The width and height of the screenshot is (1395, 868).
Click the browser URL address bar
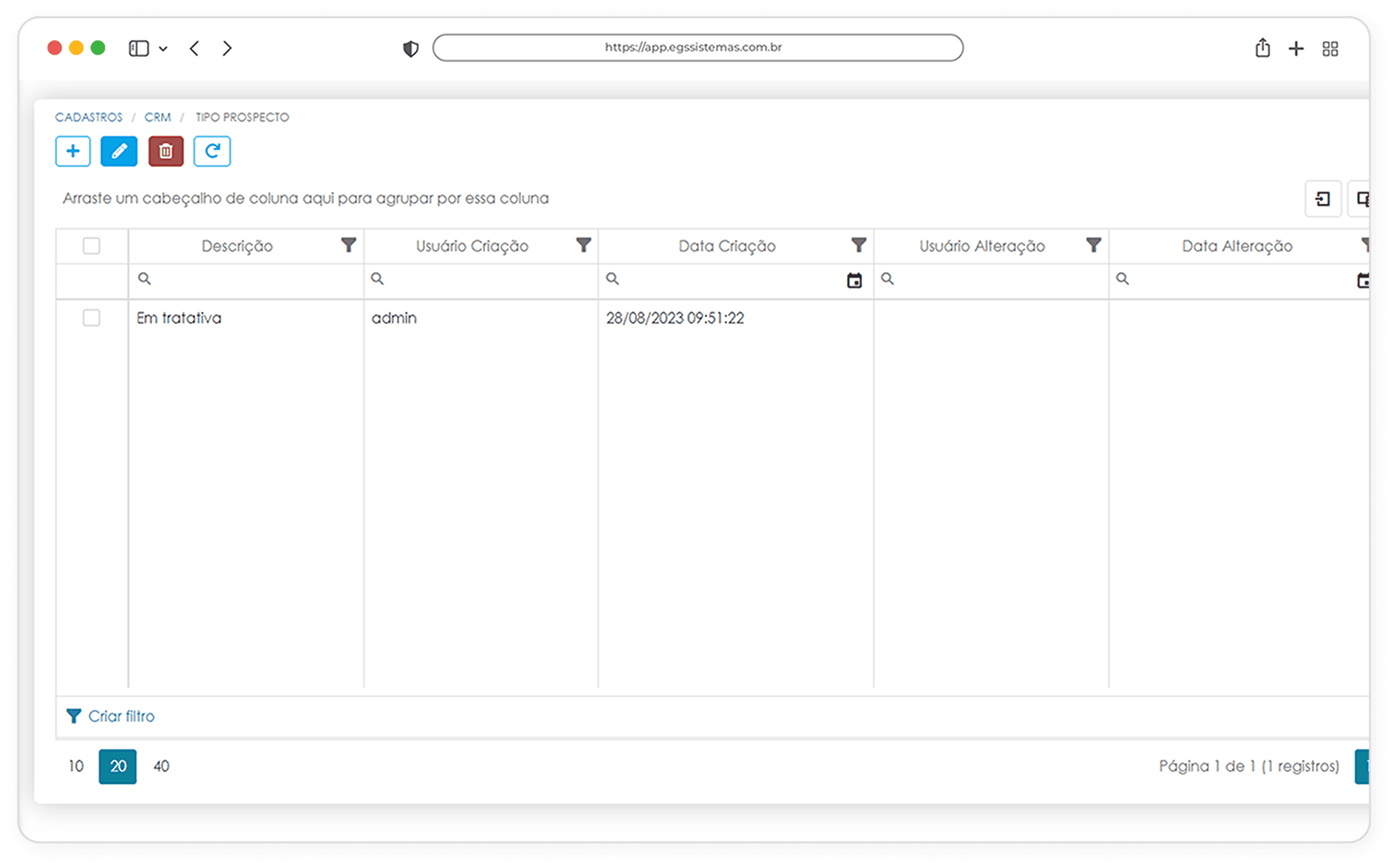[697, 47]
